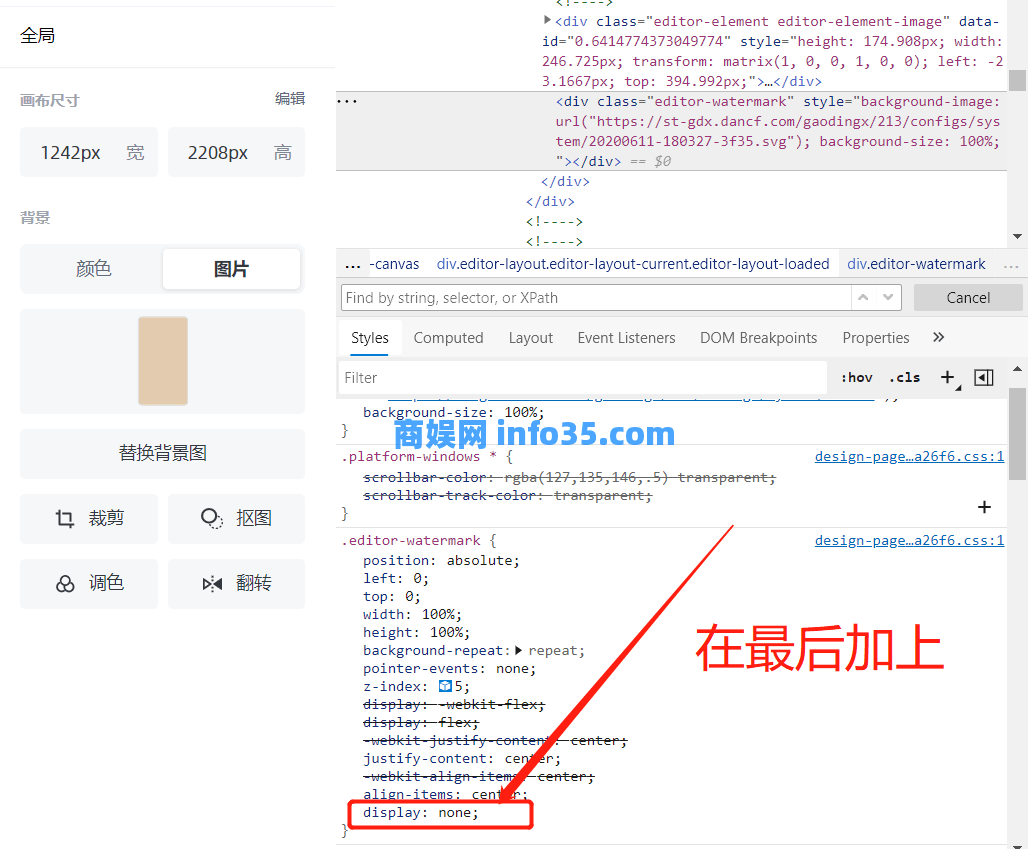Switch background mode to the 颜色 tab
Viewport: 1028px width, 849px height.
point(92,269)
